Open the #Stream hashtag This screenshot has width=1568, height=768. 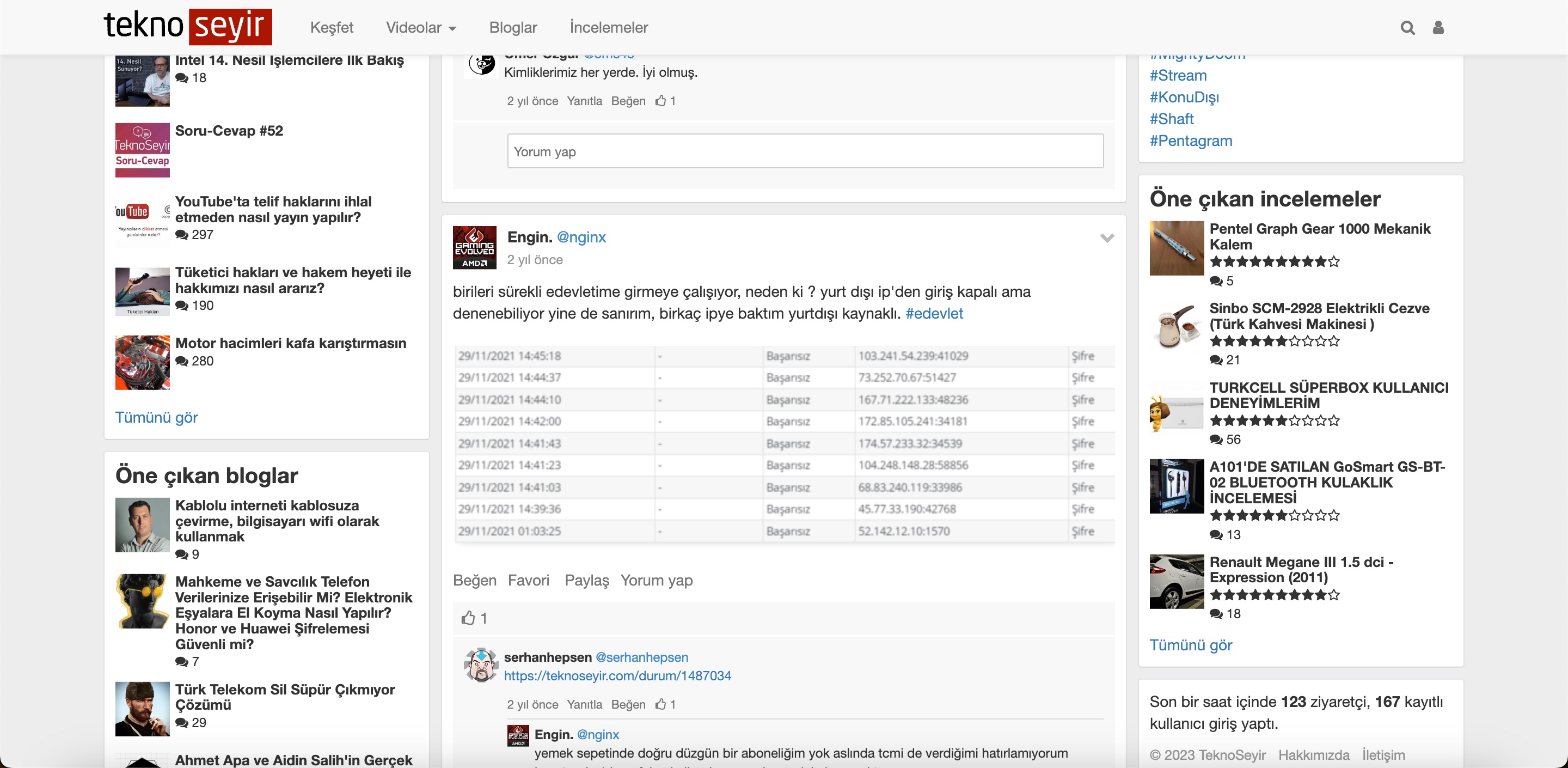(x=1178, y=76)
